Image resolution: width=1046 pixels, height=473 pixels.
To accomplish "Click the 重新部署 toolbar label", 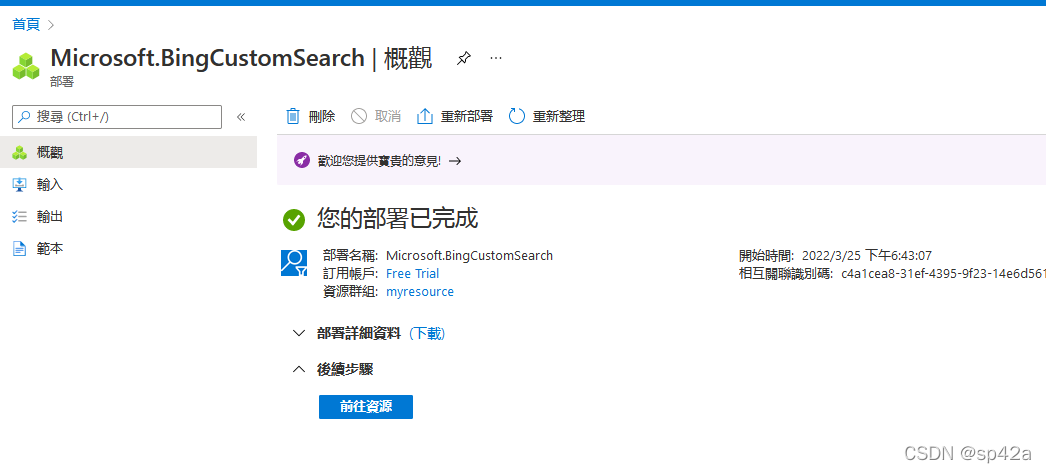I will (467, 116).
